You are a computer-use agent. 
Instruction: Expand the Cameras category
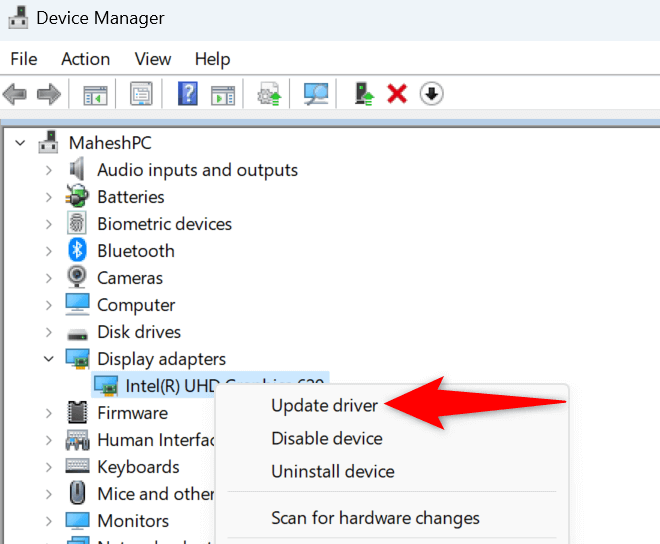[49, 278]
